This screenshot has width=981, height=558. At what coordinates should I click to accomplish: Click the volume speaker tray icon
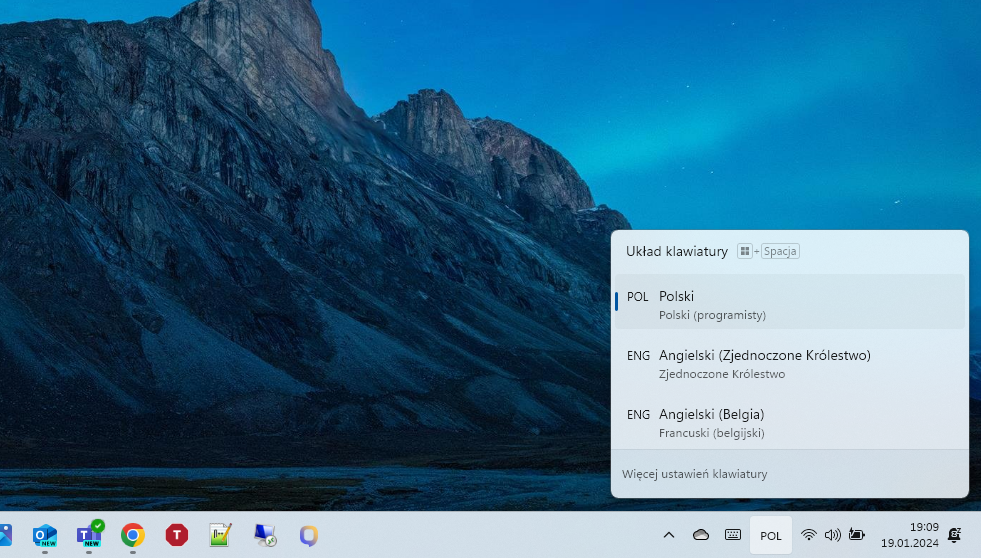(x=832, y=535)
